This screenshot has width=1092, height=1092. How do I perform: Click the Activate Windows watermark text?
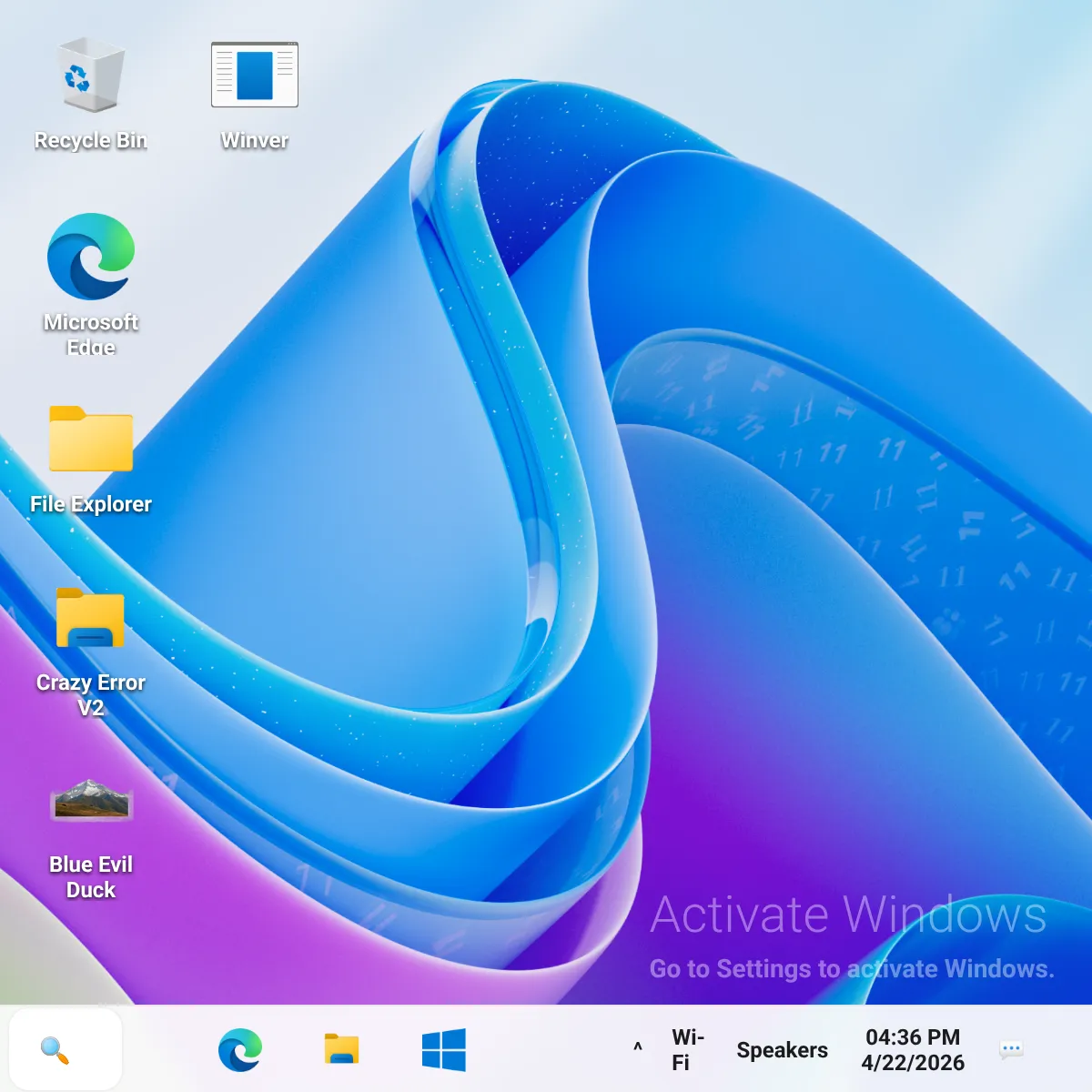click(x=849, y=915)
